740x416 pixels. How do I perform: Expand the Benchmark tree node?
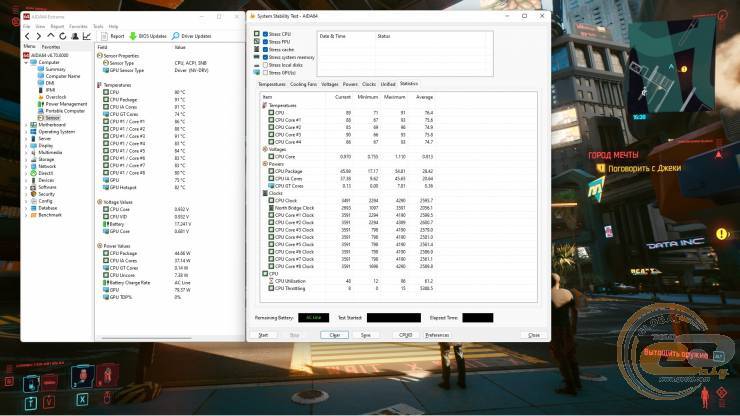point(26,215)
